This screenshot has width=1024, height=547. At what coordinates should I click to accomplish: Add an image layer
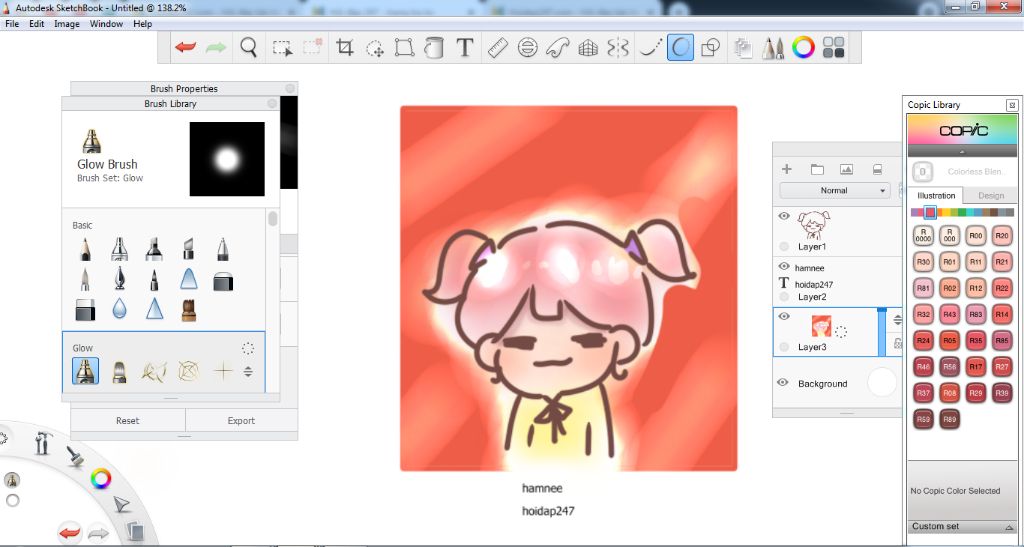846,169
